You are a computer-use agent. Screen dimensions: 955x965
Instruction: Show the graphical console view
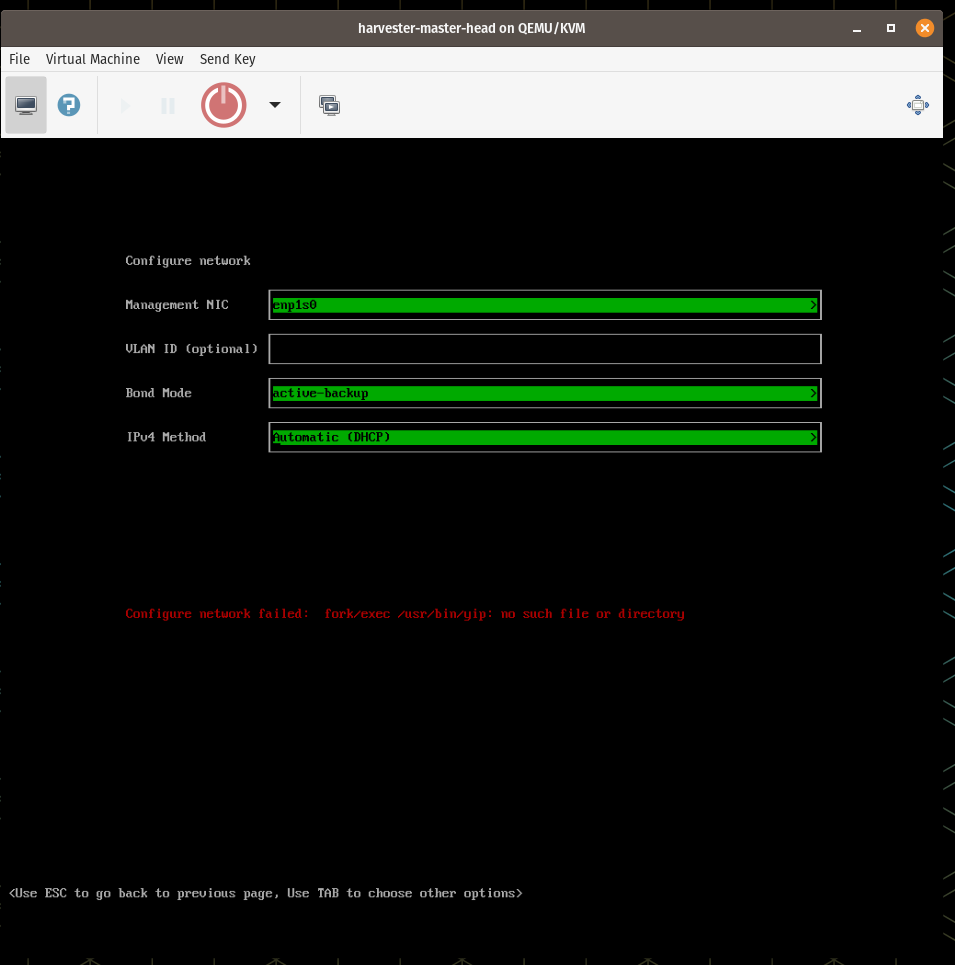click(x=26, y=105)
